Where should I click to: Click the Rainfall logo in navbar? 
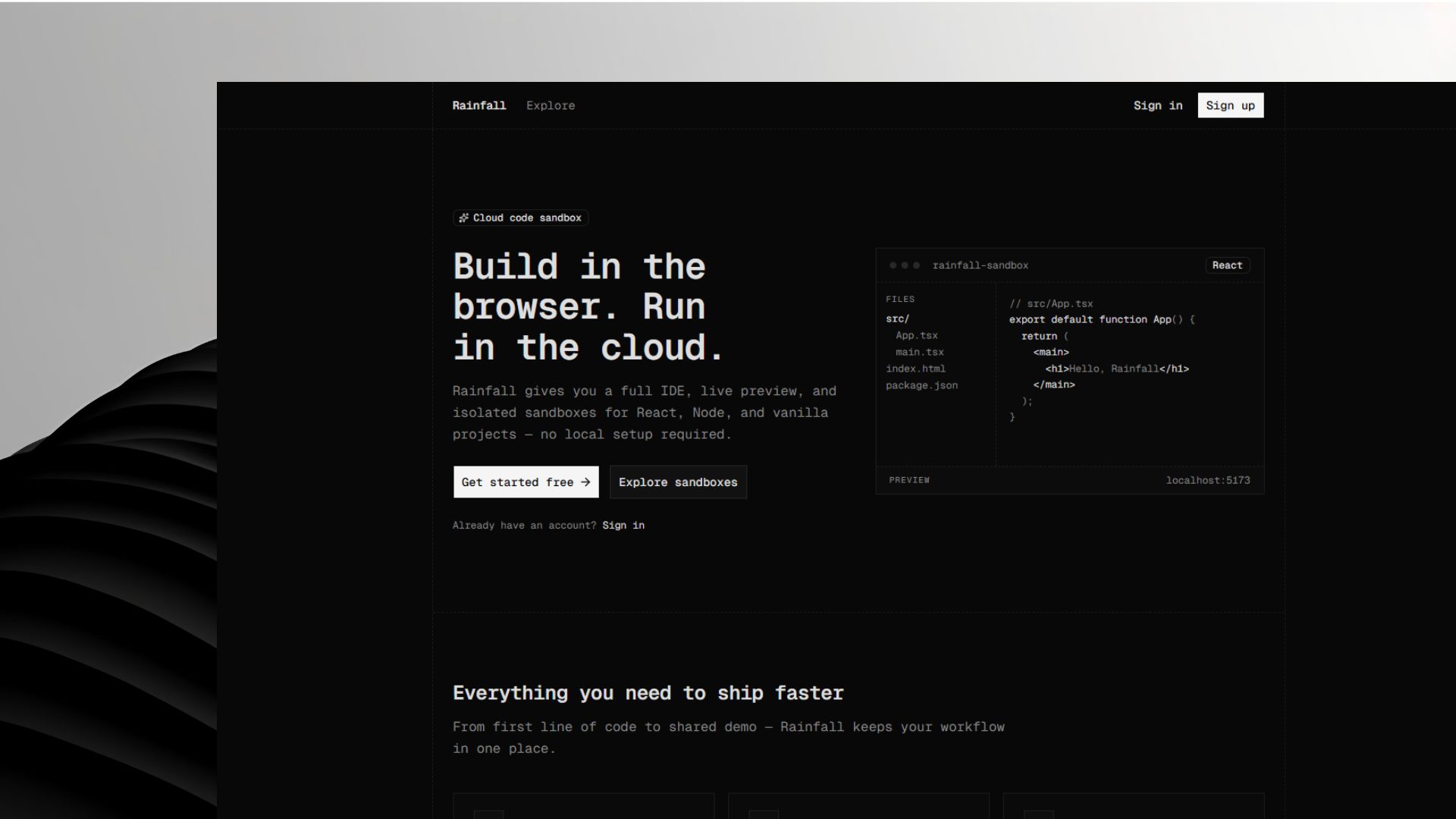479,105
